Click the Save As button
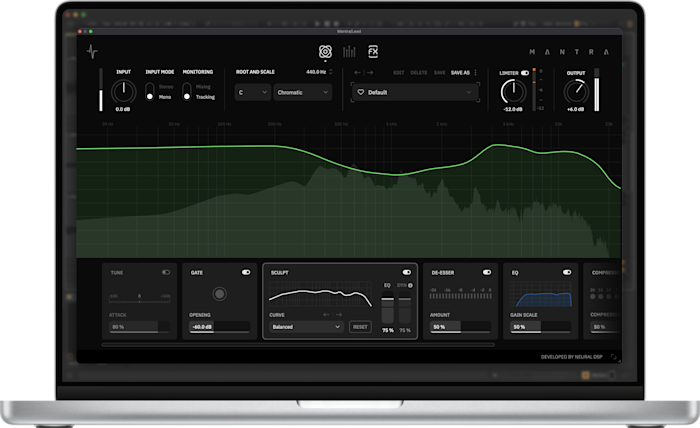The height and width of the screenshot is (428, 700). coord(460,72)
